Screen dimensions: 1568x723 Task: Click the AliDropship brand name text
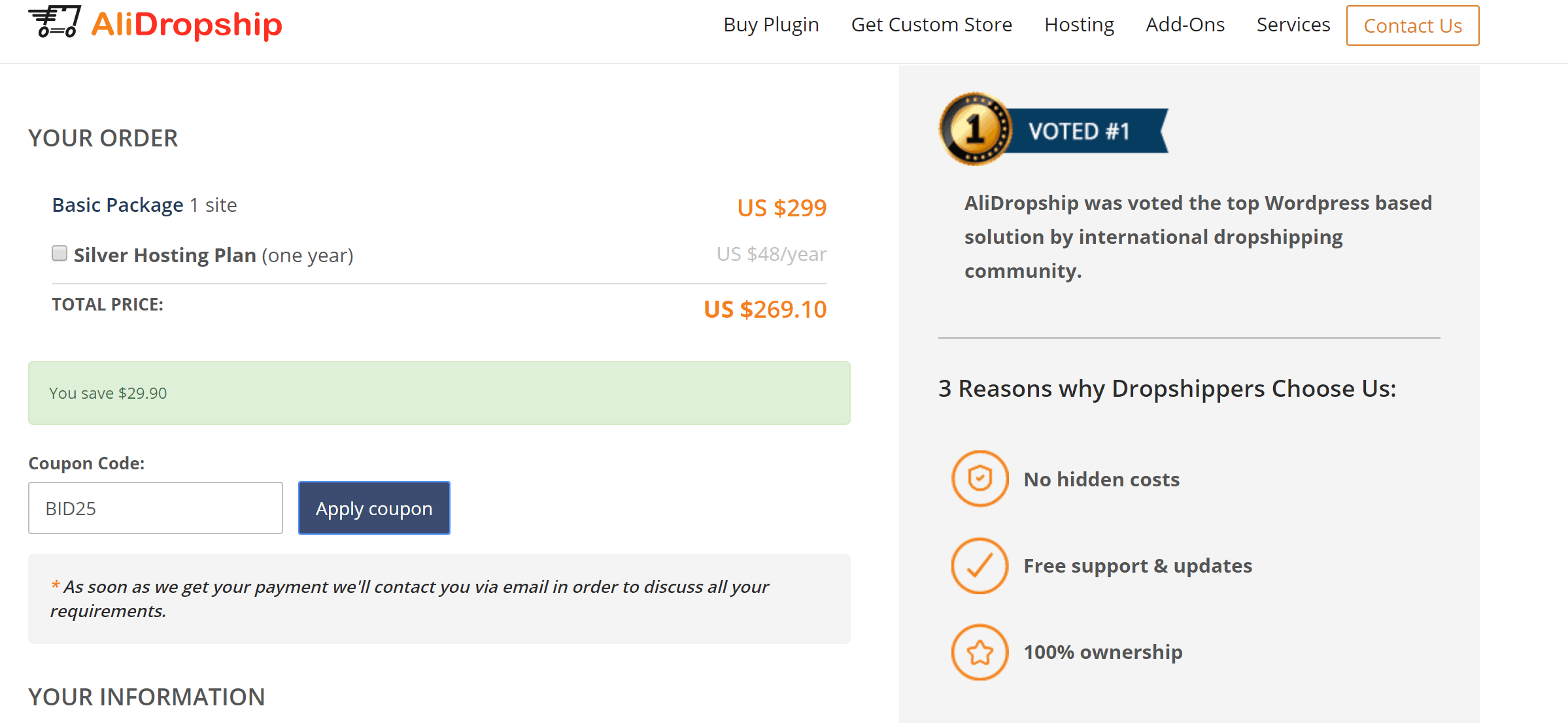point(187,24)
